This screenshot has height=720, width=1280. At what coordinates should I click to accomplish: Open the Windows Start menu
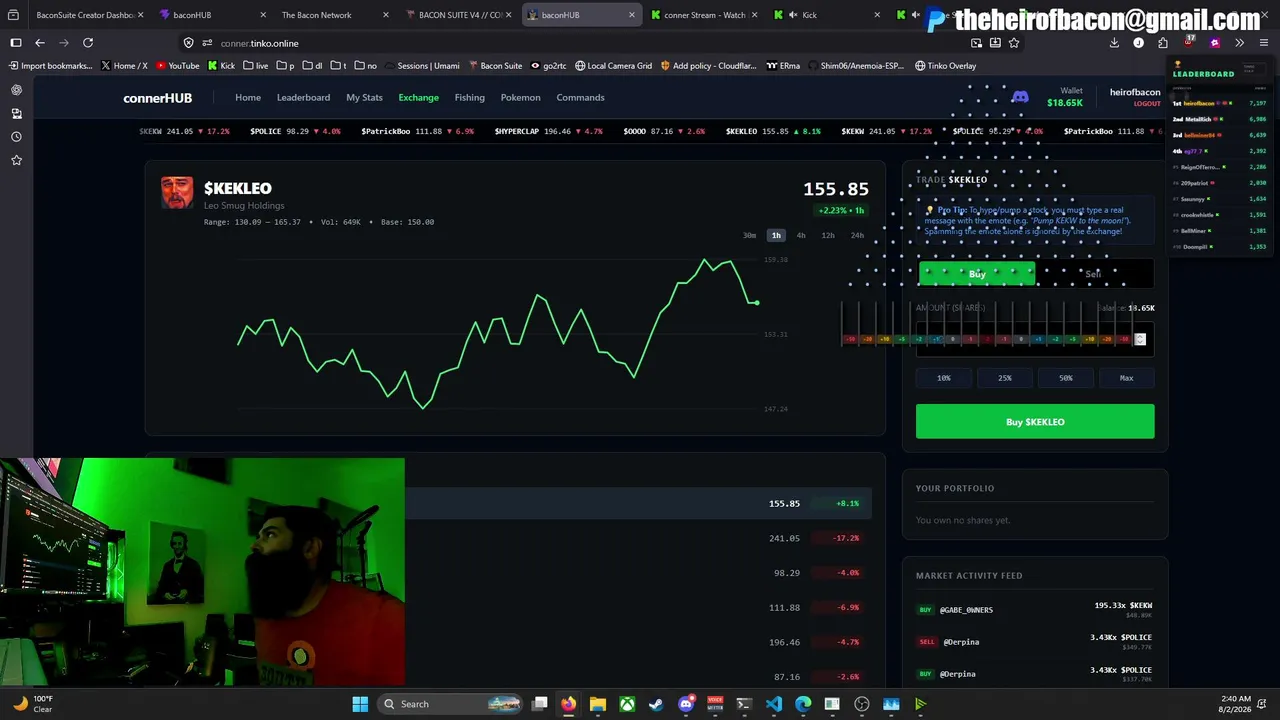point(360,704)
